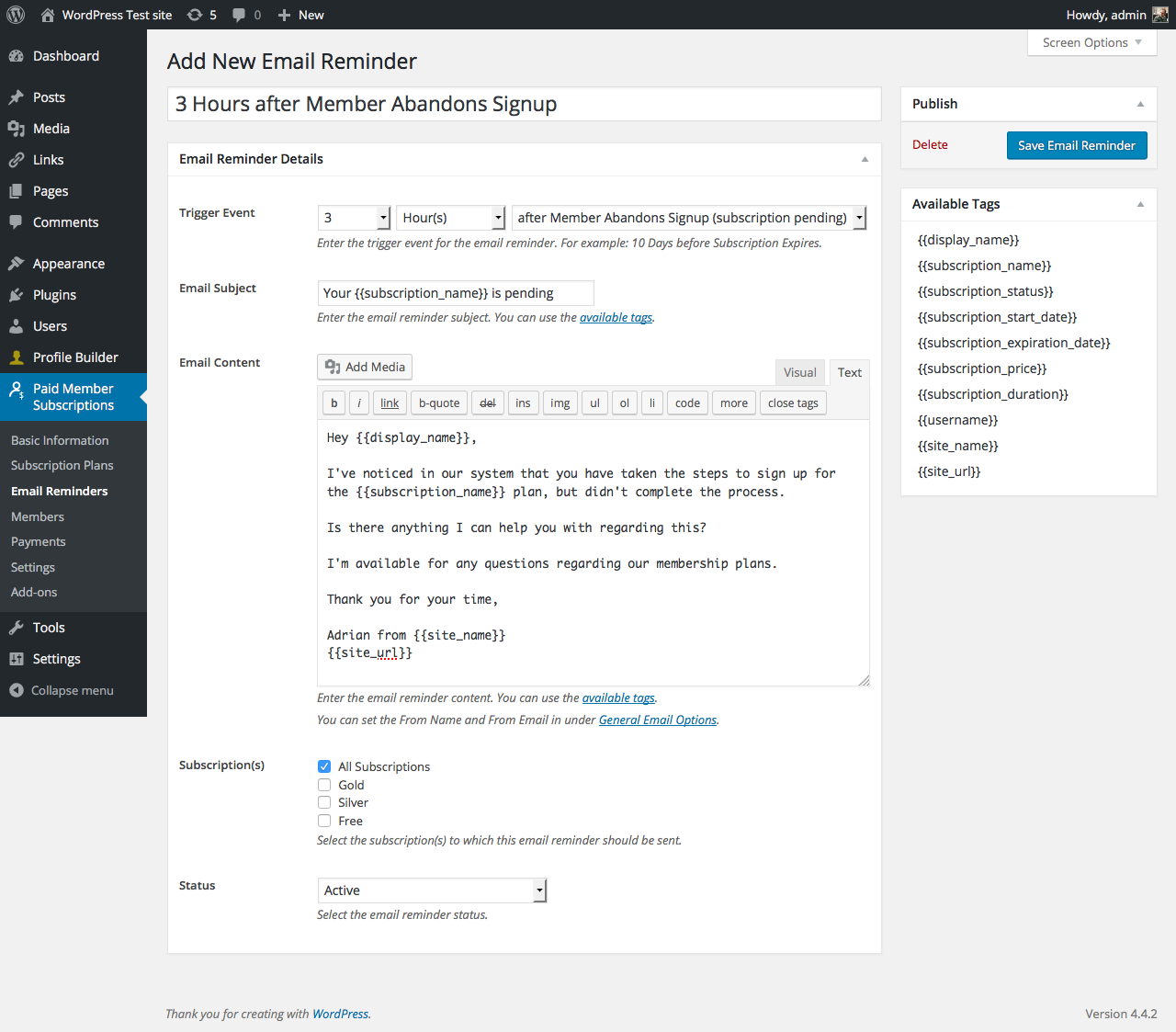Click the Collapse menu arrow icon
Image resolution: width=1176 pixels, height=1032 pixels.
point(17,690)
